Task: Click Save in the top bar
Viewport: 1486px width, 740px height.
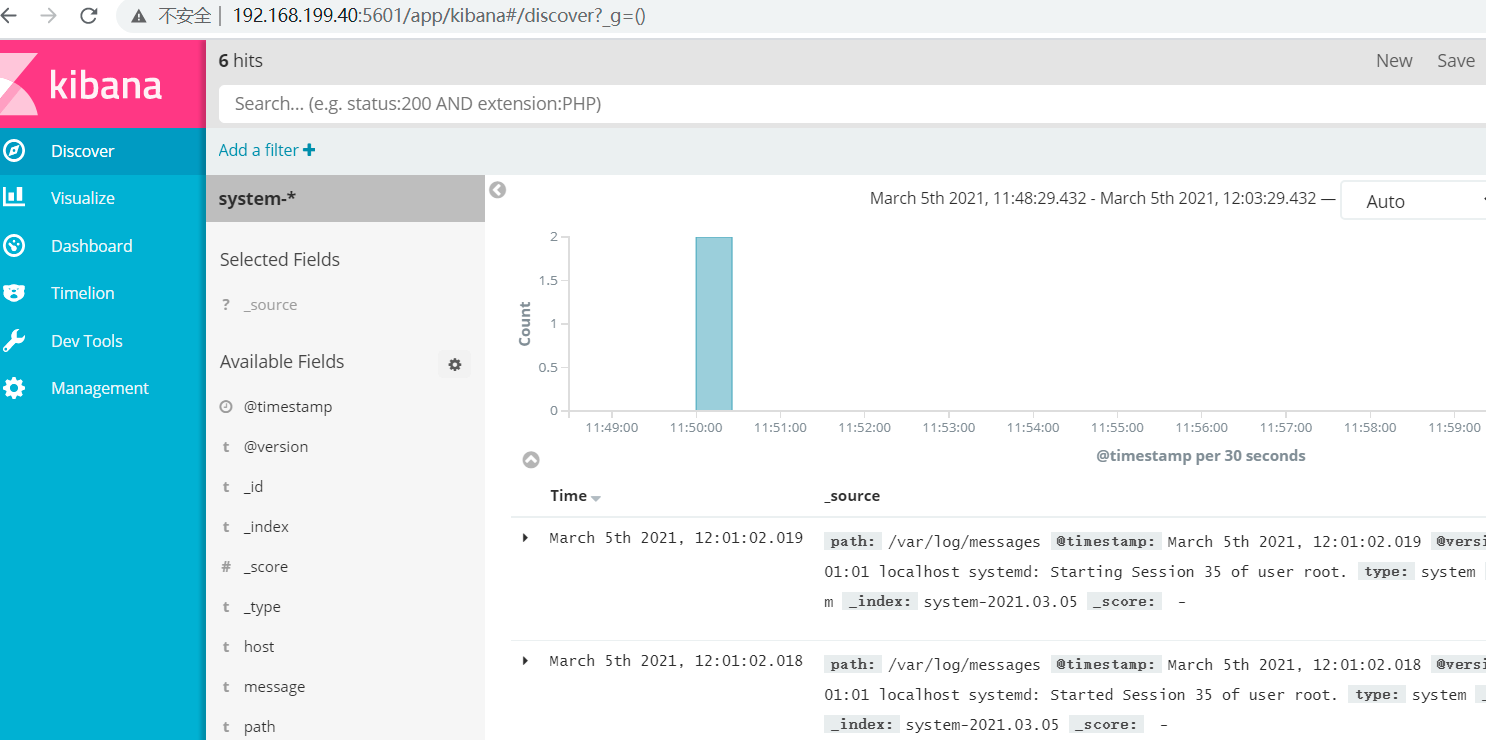Action: point(1456,61)
